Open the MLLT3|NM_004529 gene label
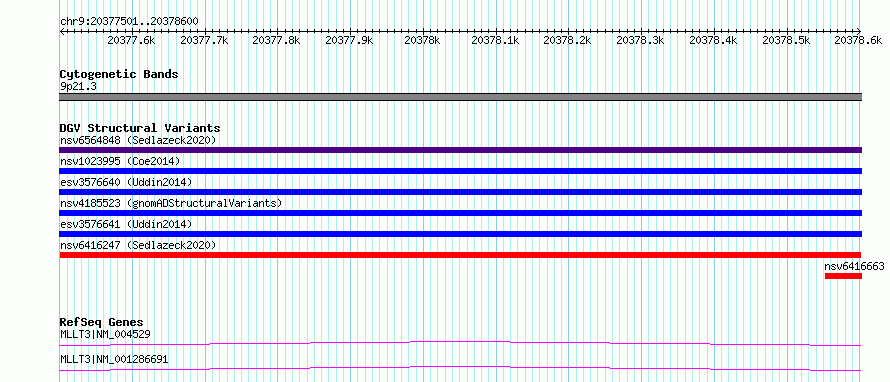 (x=105, y=334)
